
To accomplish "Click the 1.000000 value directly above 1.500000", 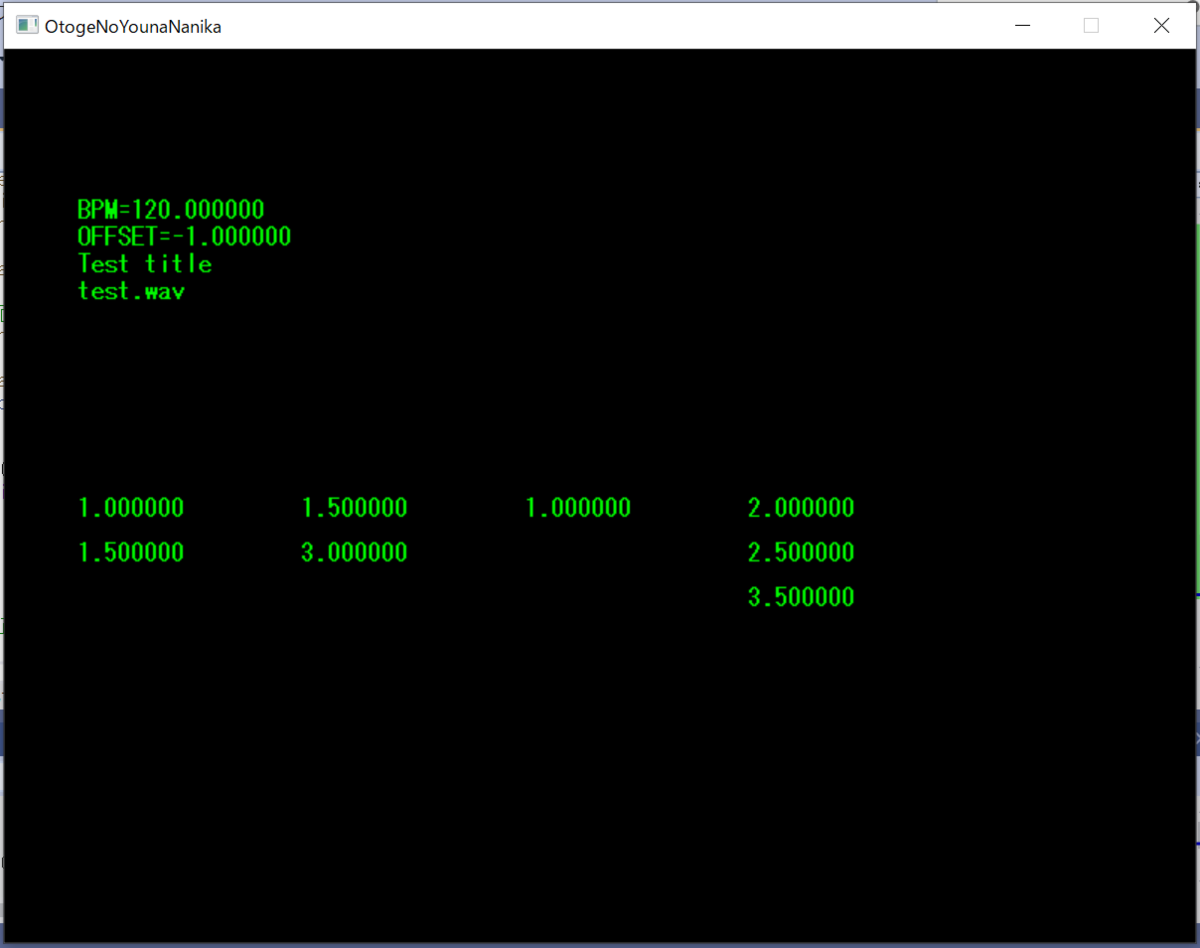I will coord(131,508).
